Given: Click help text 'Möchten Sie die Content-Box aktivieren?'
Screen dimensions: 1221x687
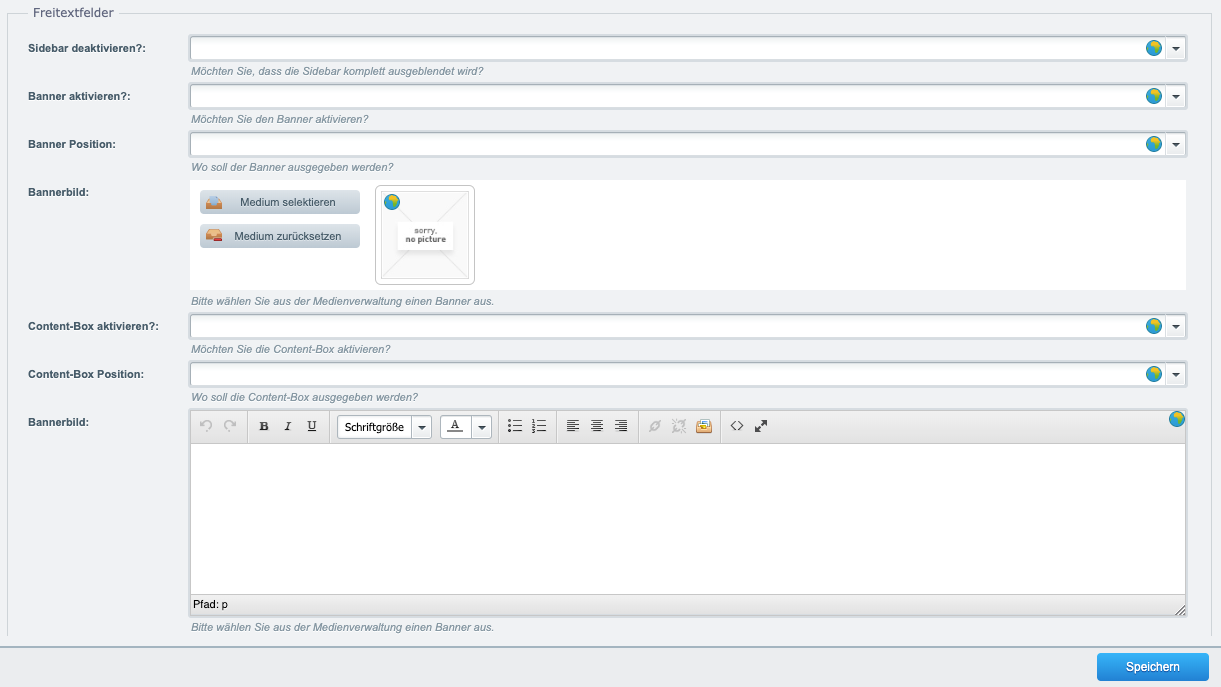Looking at the screenshot, I should tap(290, 349).
